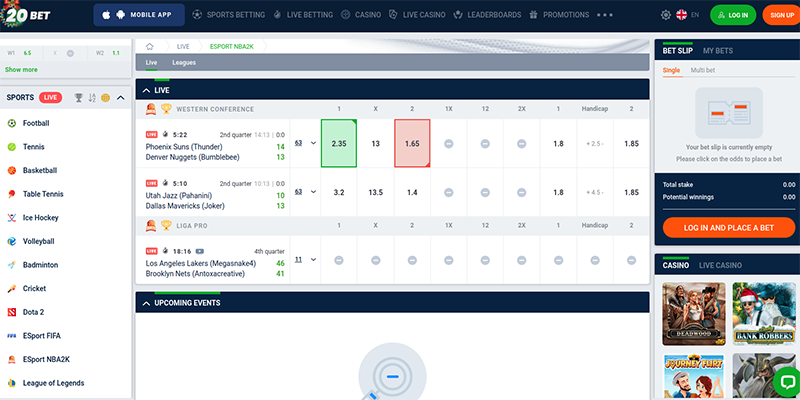The image size is (800, 400).
Task: Open Sports Betting menu
Action: coord(229,15)
